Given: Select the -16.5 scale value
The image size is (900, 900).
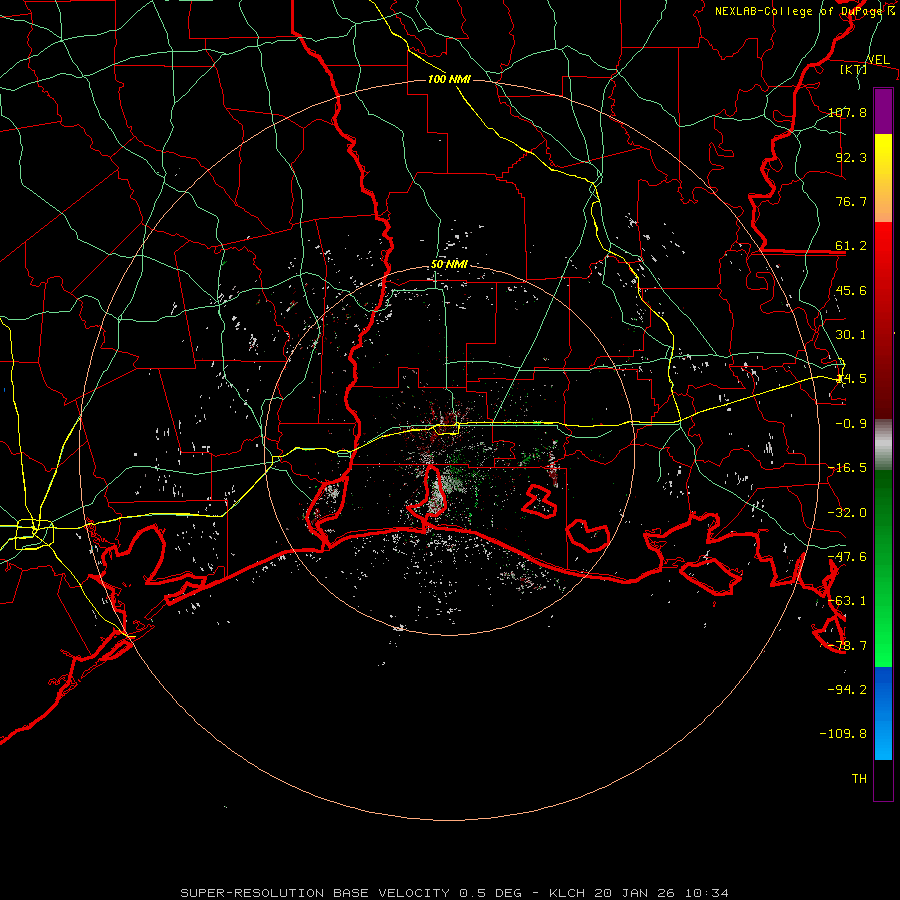Looking at the screenshot, I should coord(847,468).
